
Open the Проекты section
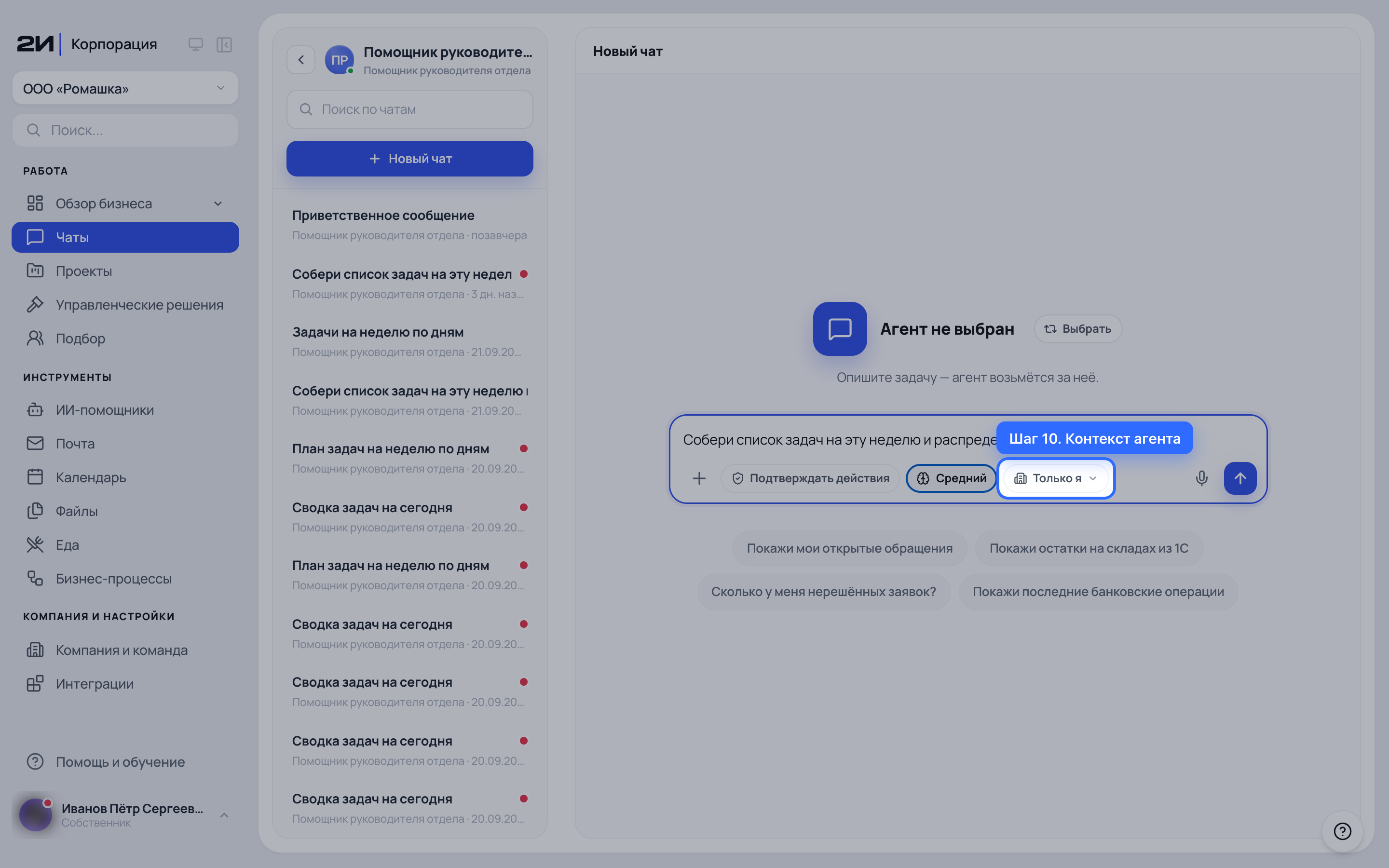(x=125, y=271)
